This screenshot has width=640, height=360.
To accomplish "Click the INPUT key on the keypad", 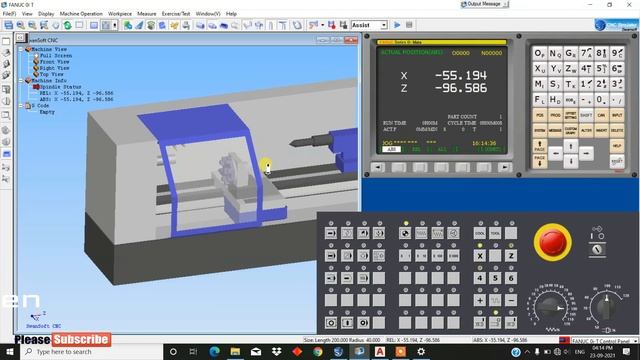I will click(x=617, y=116).
